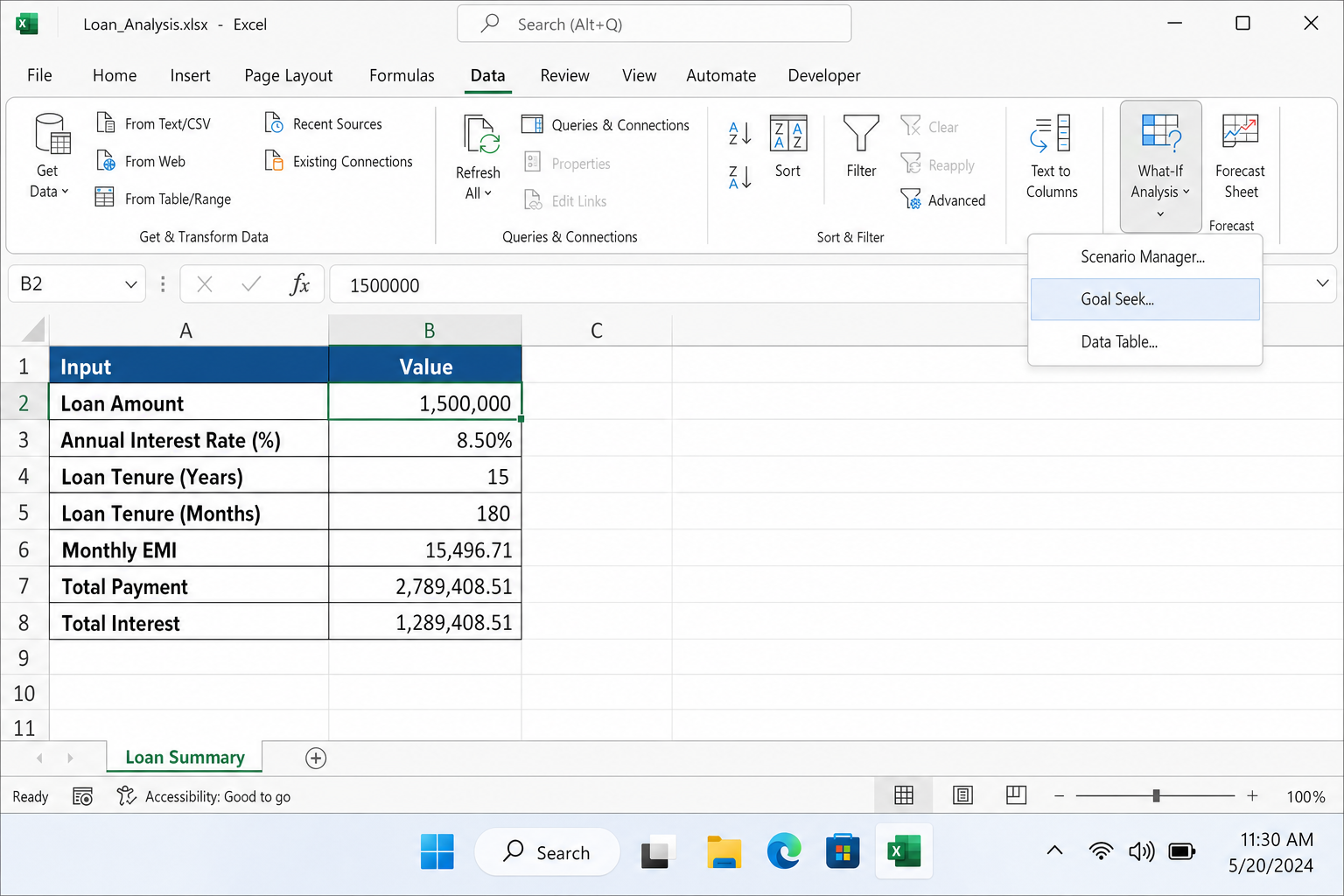
Task: Click the 100% zoom level
Action: point(1305,796)
